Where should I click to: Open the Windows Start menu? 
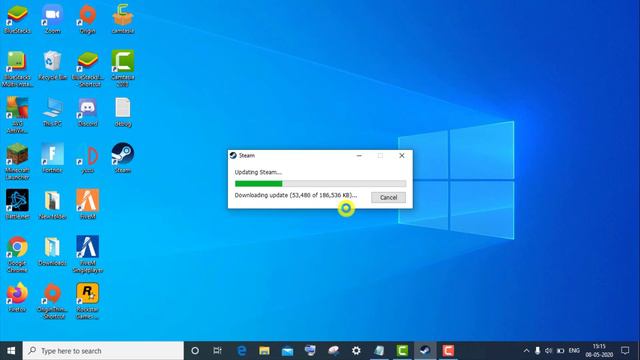coord(11,351)
